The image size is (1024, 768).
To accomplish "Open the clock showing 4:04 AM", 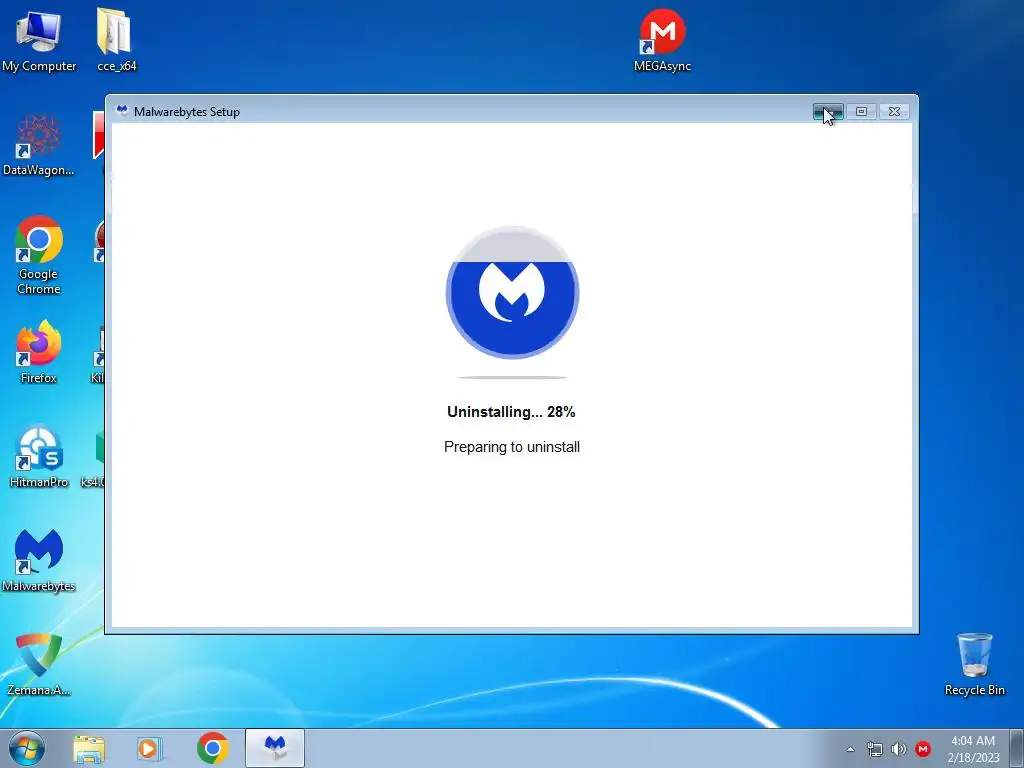I will (973, 748).
